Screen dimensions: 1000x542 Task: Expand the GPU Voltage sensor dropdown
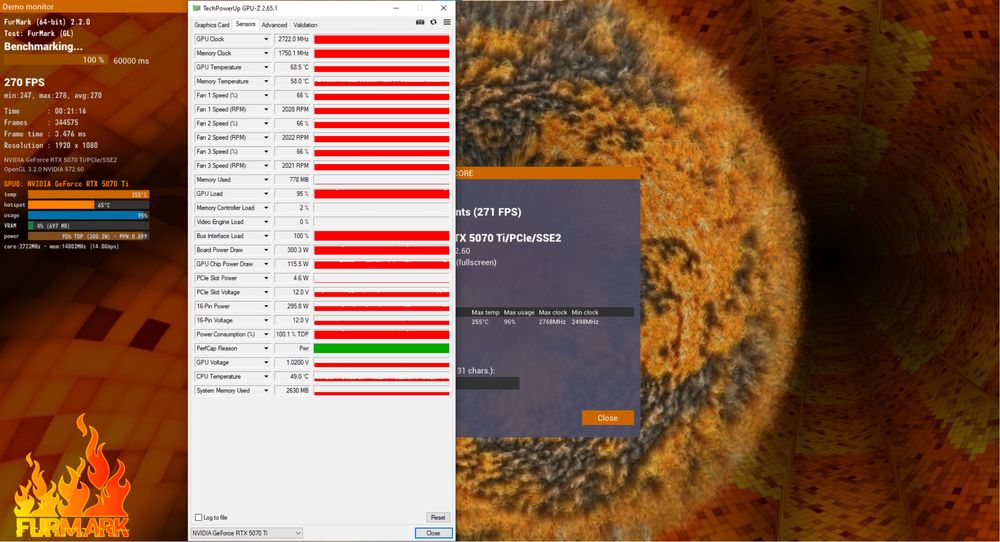pyautogui.click(x=266, y=362)
